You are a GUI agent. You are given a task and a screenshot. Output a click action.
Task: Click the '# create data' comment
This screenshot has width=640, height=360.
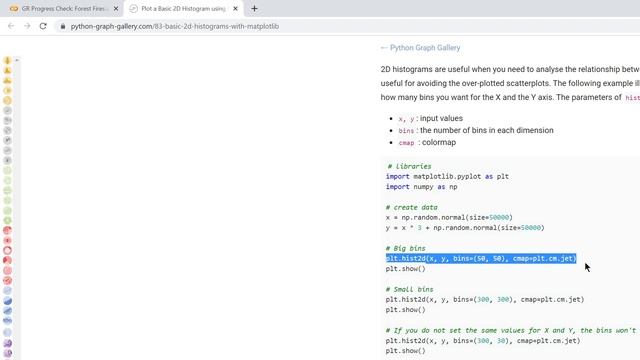click(x=412, y=207)
